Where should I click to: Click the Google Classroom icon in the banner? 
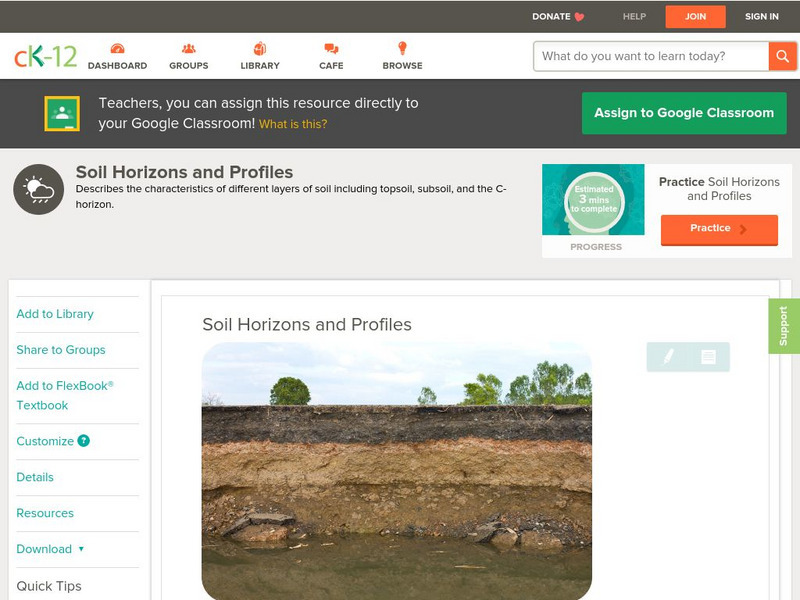pyautogui.click(x=62, y=111)
